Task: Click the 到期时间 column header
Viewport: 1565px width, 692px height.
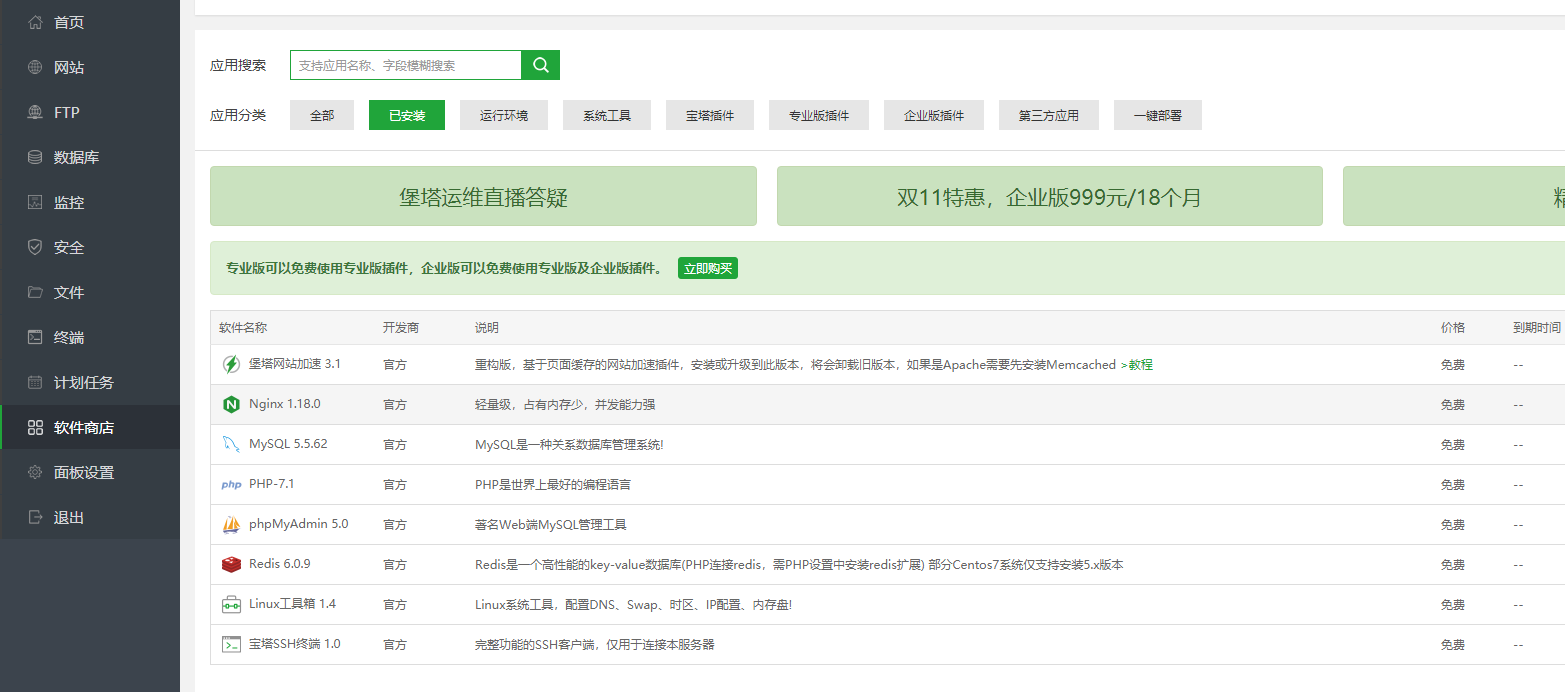Action: click(1537, 328)
